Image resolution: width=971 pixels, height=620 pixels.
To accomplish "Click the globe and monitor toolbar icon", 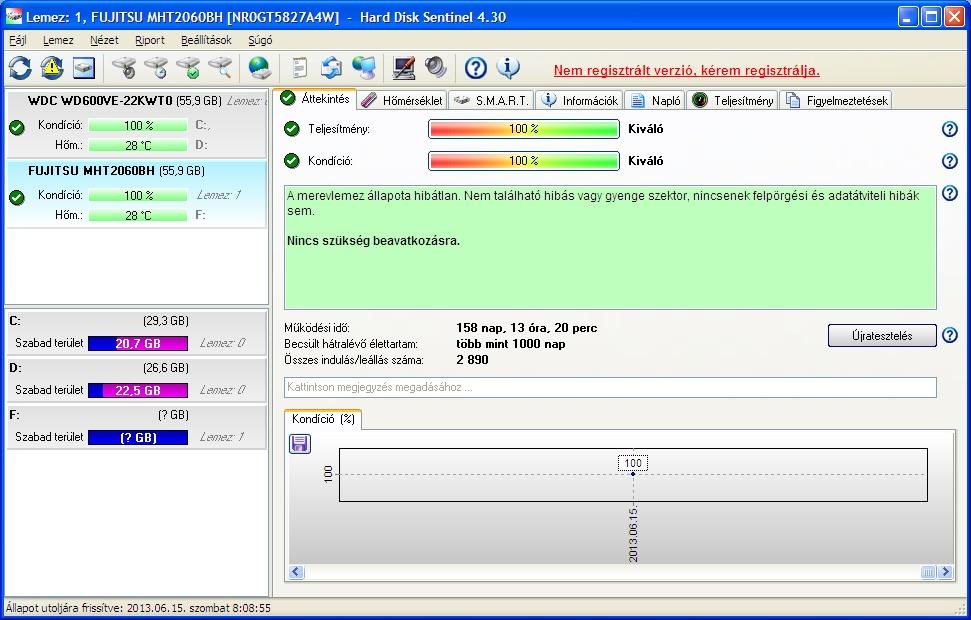I will click(x=364, y=68).
